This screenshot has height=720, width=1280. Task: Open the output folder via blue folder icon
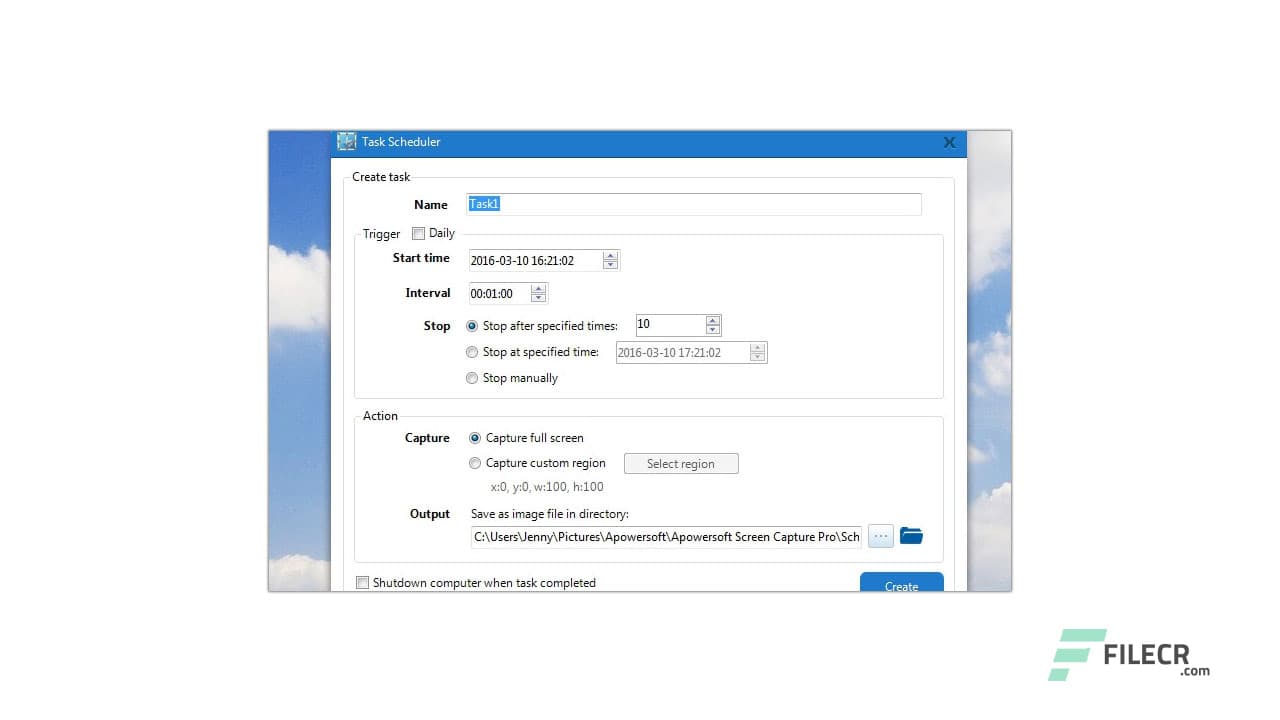(911, 535)
